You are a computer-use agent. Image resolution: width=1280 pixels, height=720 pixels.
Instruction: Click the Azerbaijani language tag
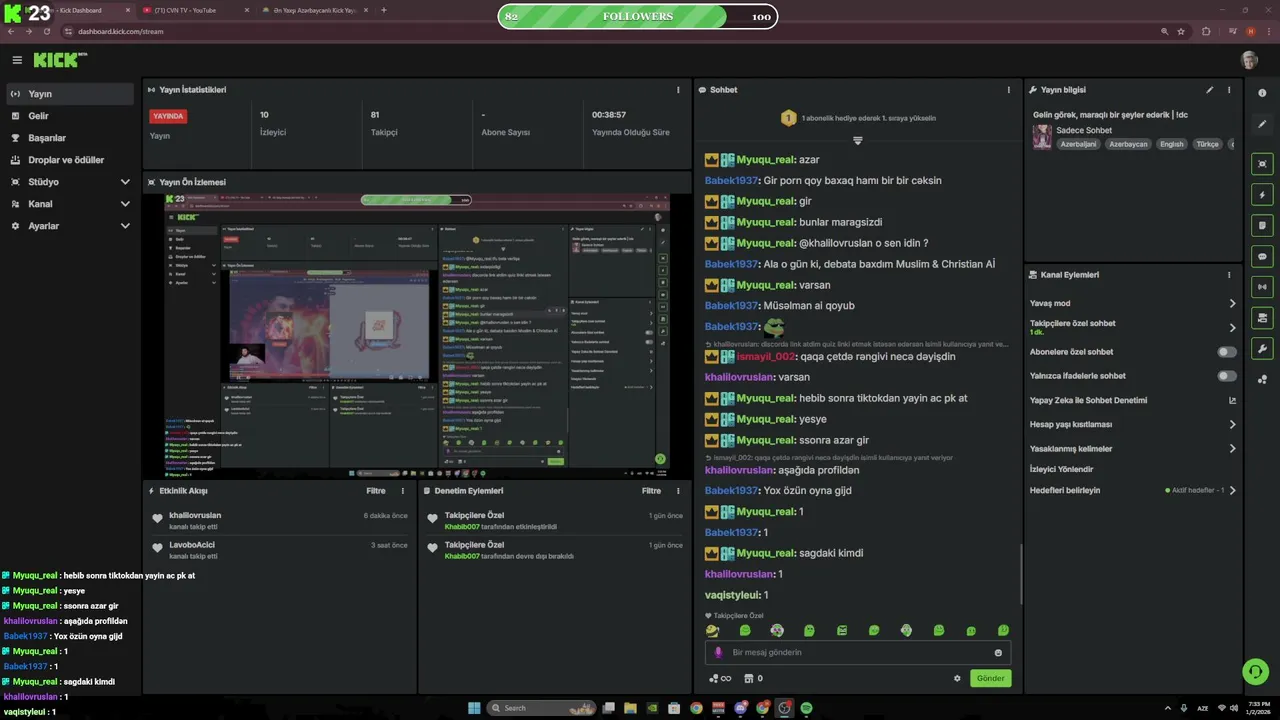coord(1078,144)
